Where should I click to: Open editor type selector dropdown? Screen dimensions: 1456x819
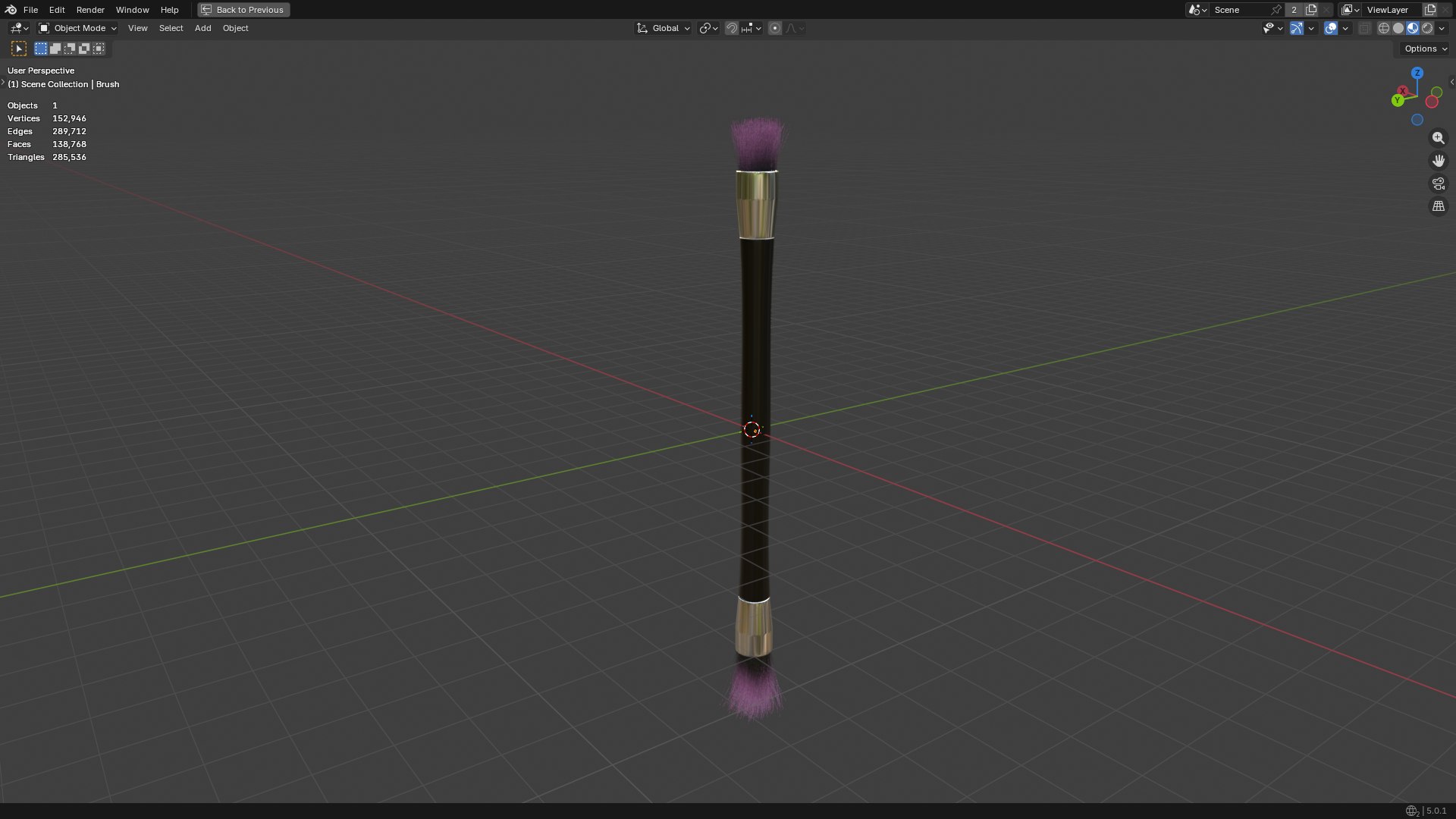click(19, 28)
